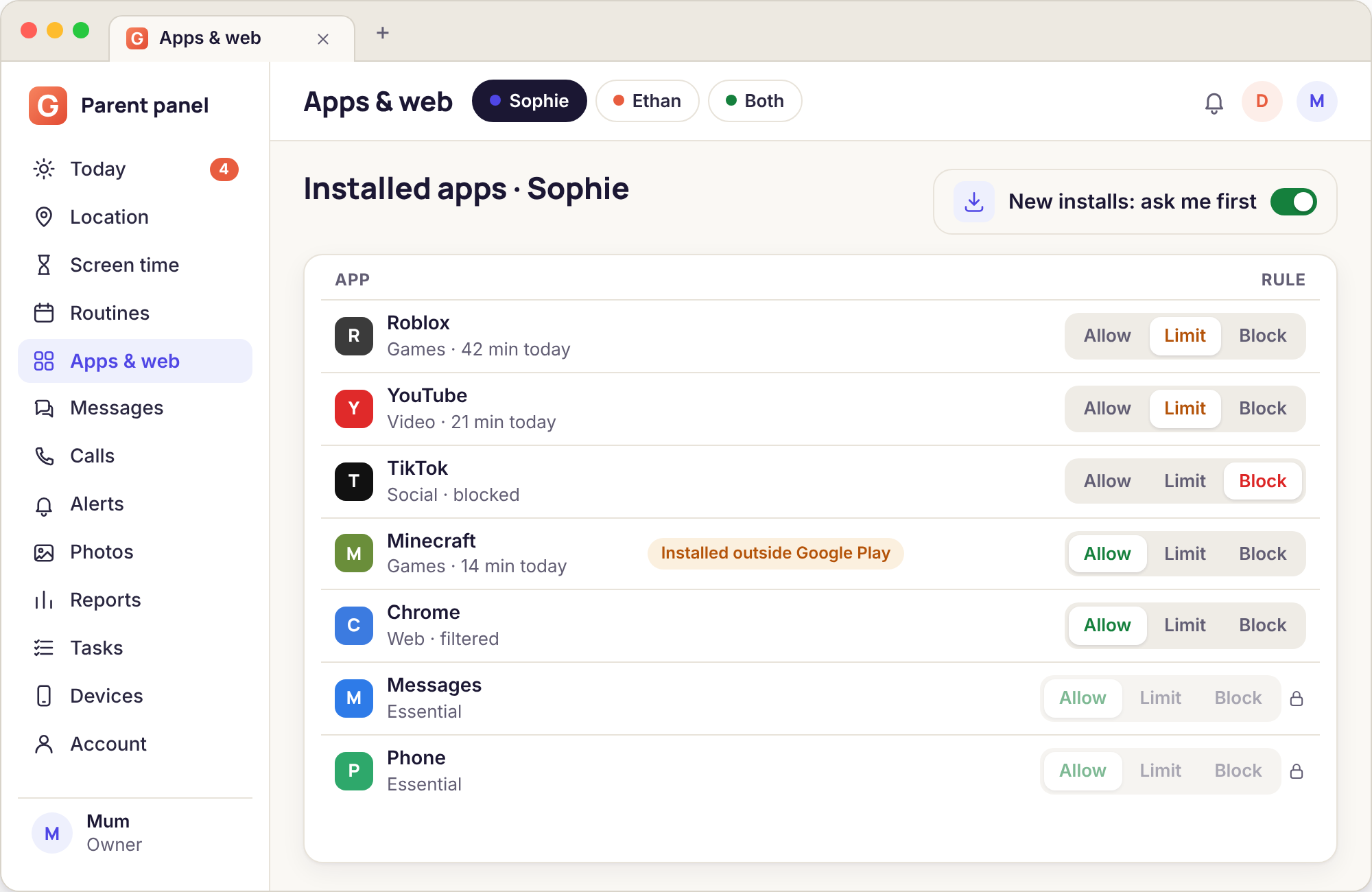
Task: Click the lock icon on the Phone row
Action: tap(1297, 771)
